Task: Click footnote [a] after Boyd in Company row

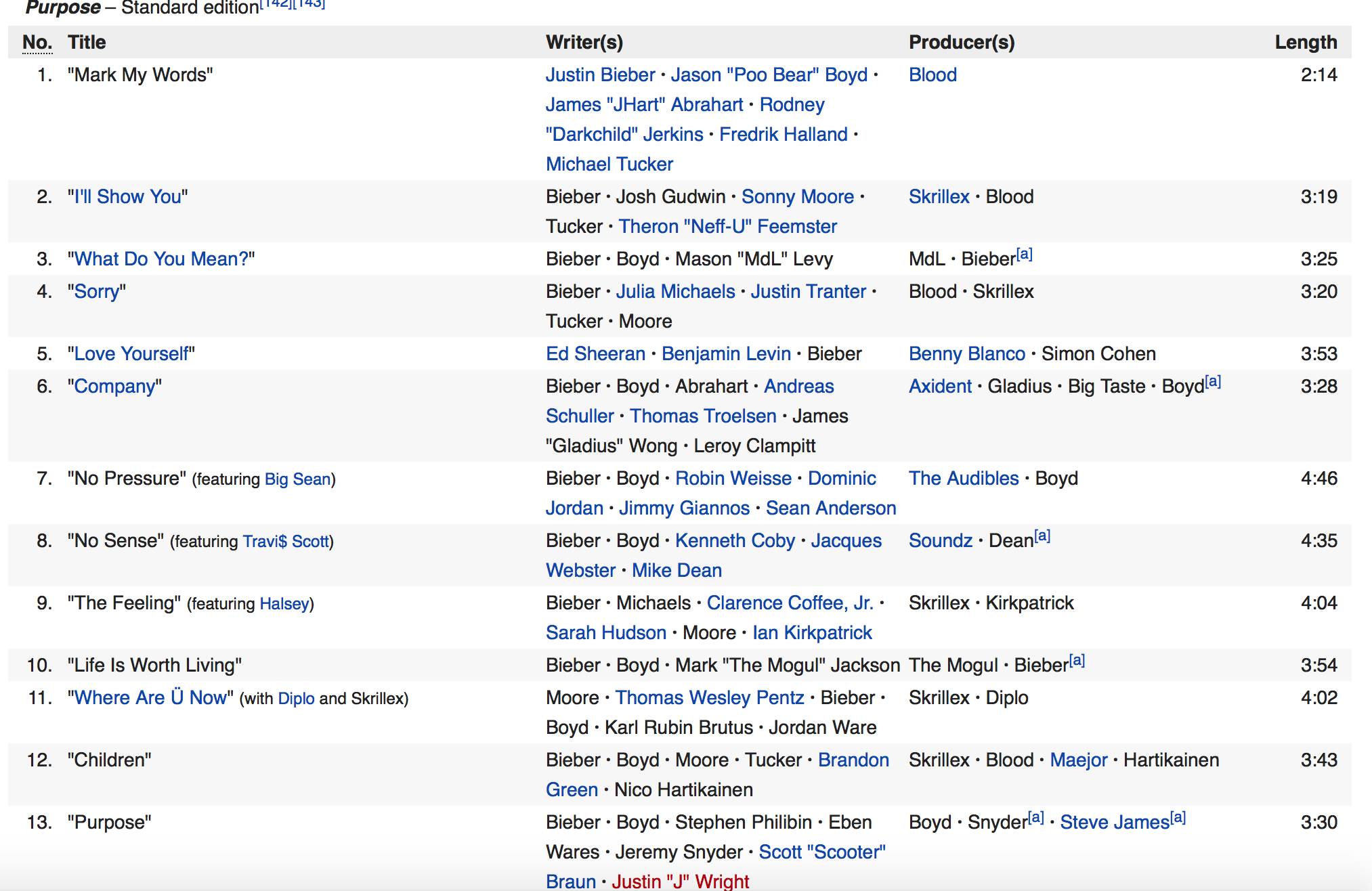Action: (x=1213, y=382)
